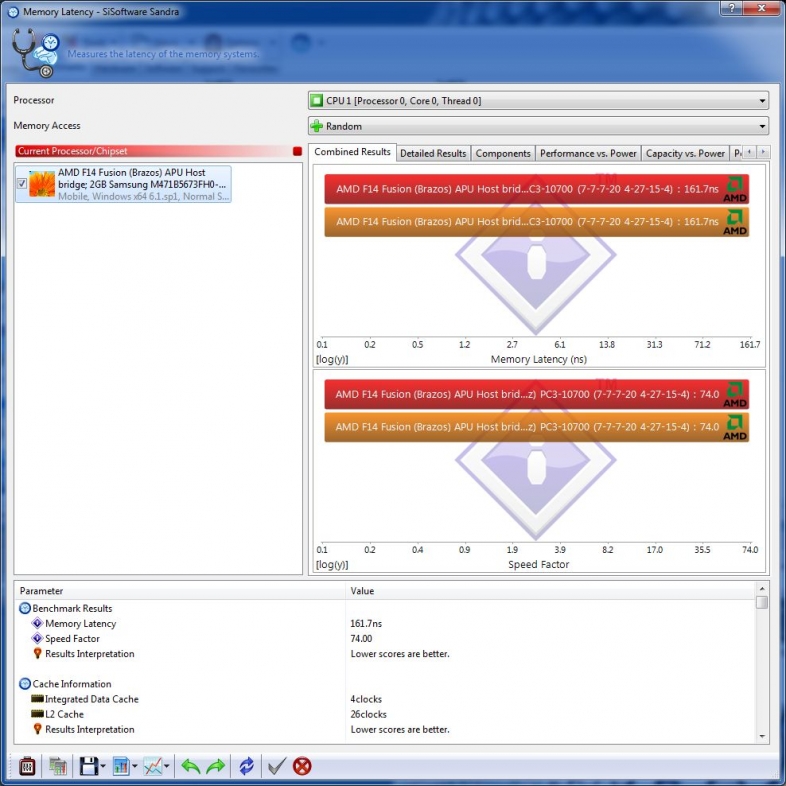Viewport: 786px width, 786px height.
Task: Click the diamond icon beside Speed Factor
Action: coord(37,638)
